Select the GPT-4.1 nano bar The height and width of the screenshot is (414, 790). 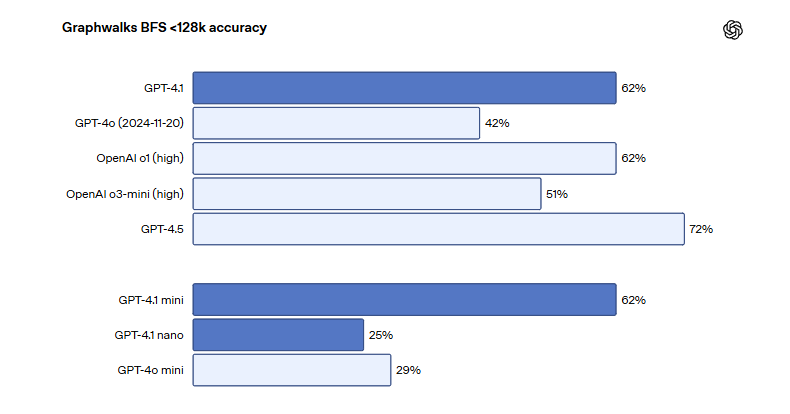tap(278, 335)
